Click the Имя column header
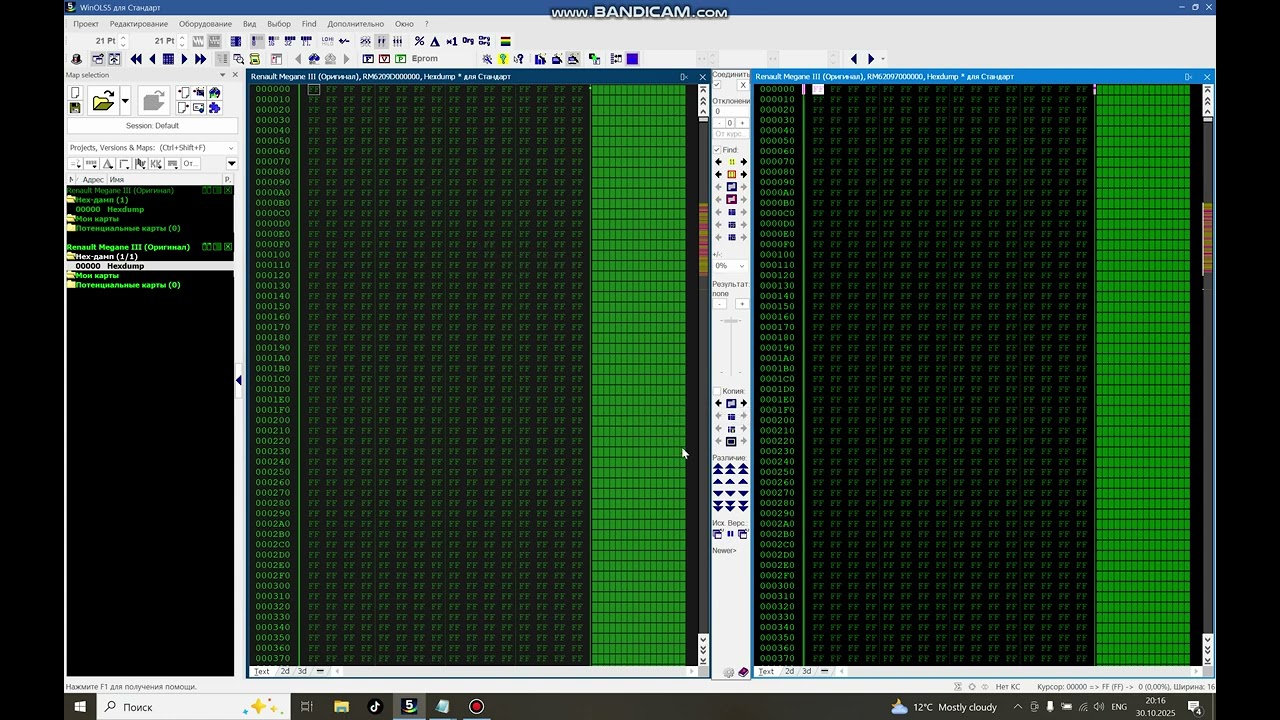 coord(116,180)
